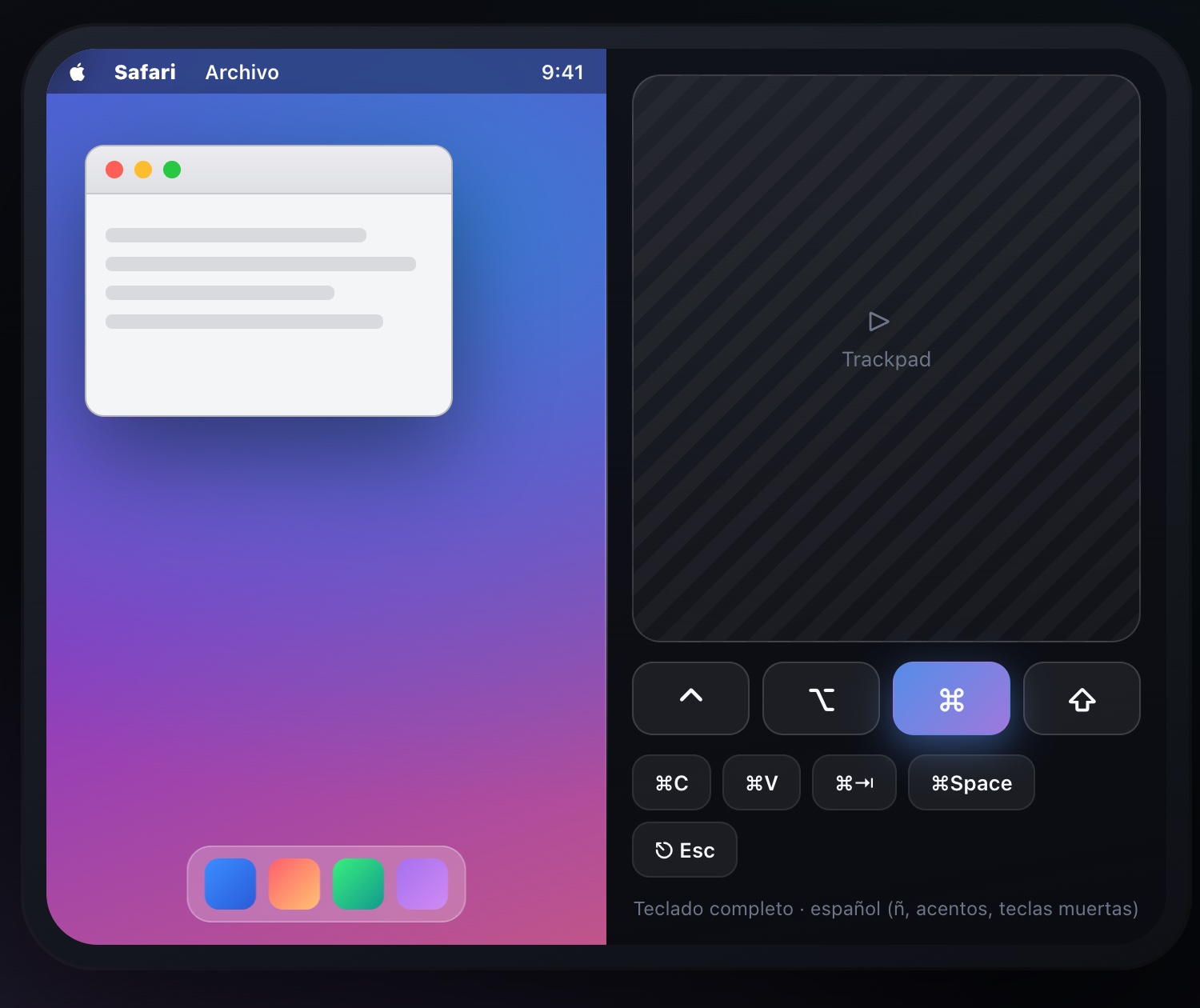This screenshot has width=1200, height=1008.
Task: Open the green app in the dock
Action: click(358, 884)
